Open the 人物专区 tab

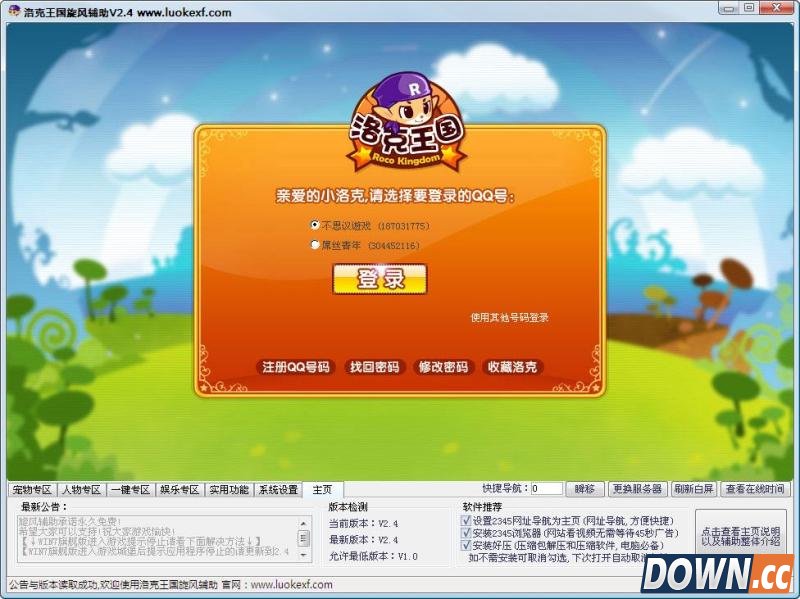click(81, 490)
